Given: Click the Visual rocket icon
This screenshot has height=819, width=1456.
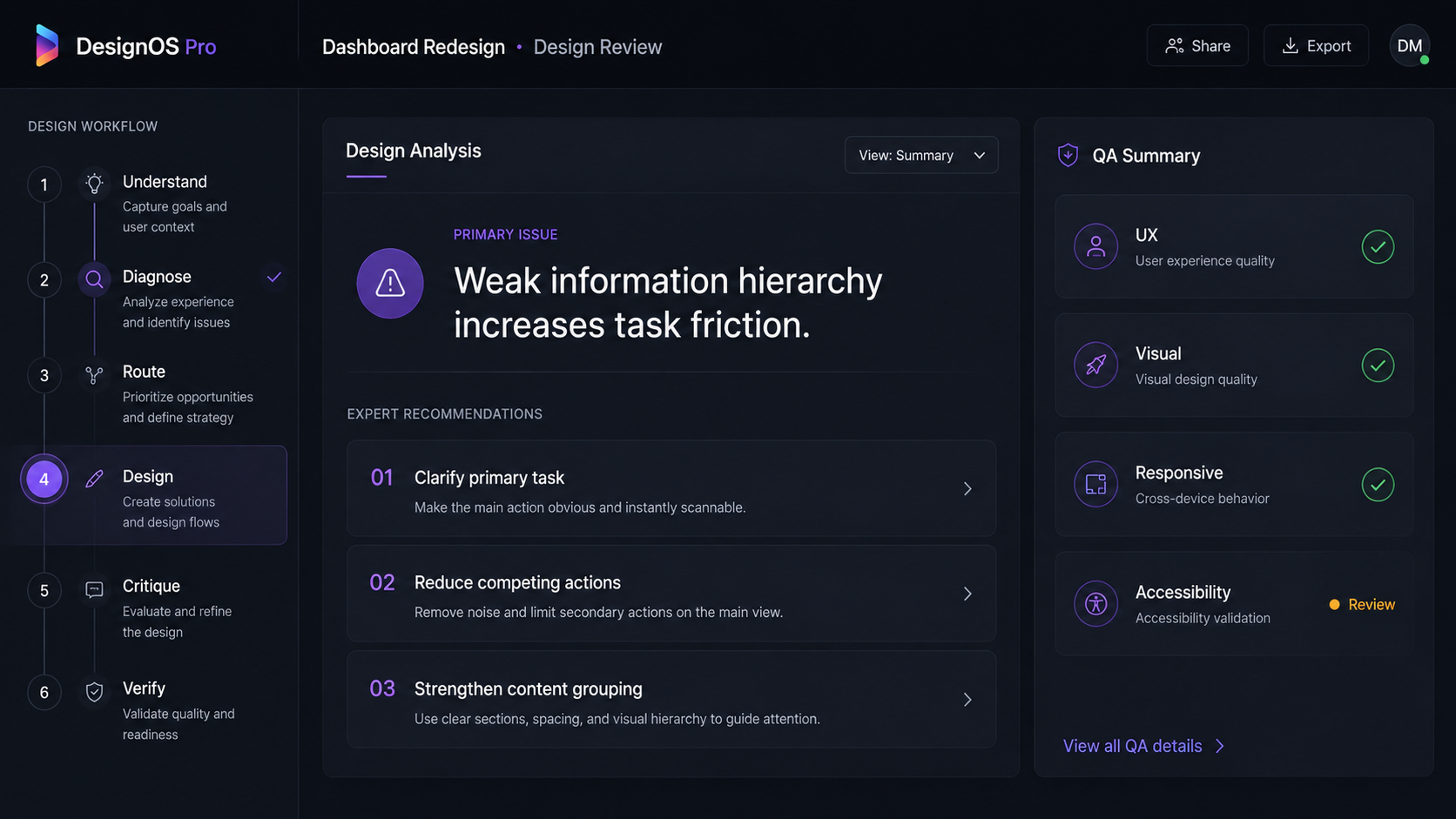Looking at the screenshot, I should (1095, 365).
